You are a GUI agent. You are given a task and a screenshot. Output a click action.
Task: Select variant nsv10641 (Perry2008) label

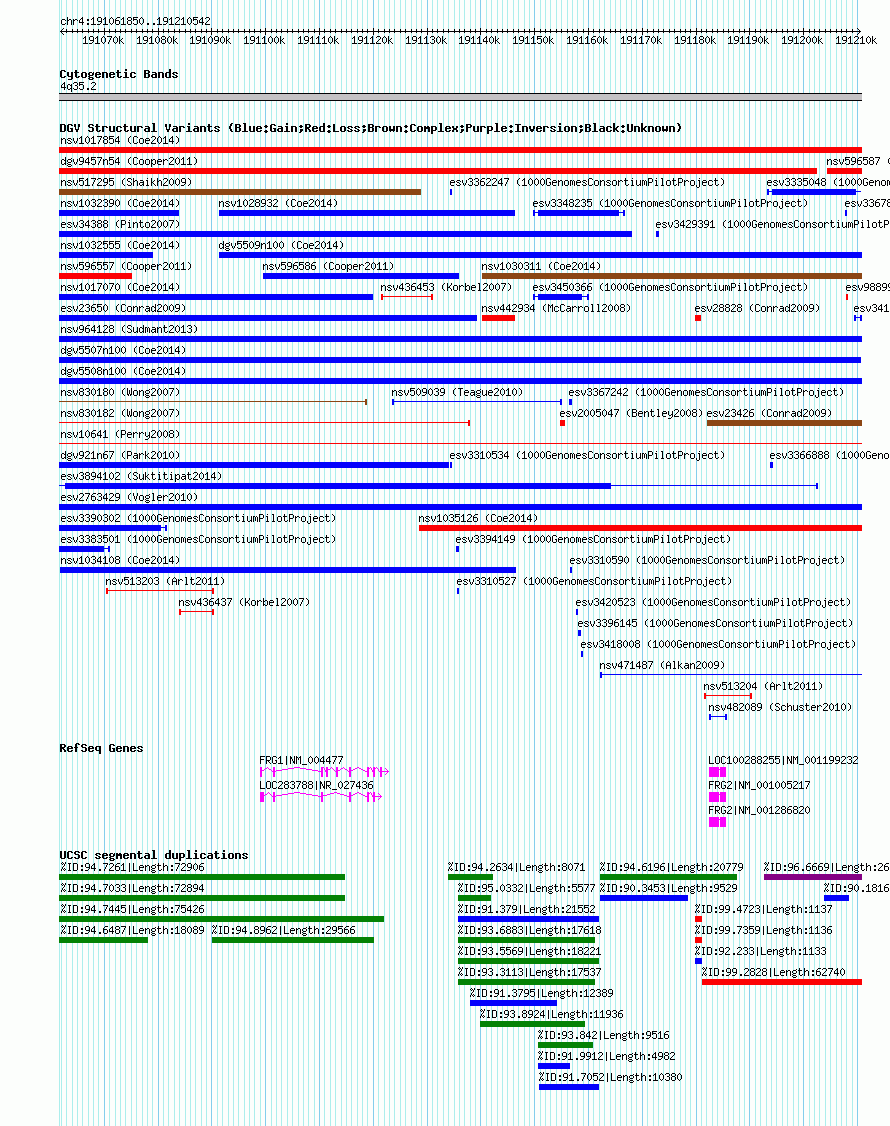tap(120, 434)
